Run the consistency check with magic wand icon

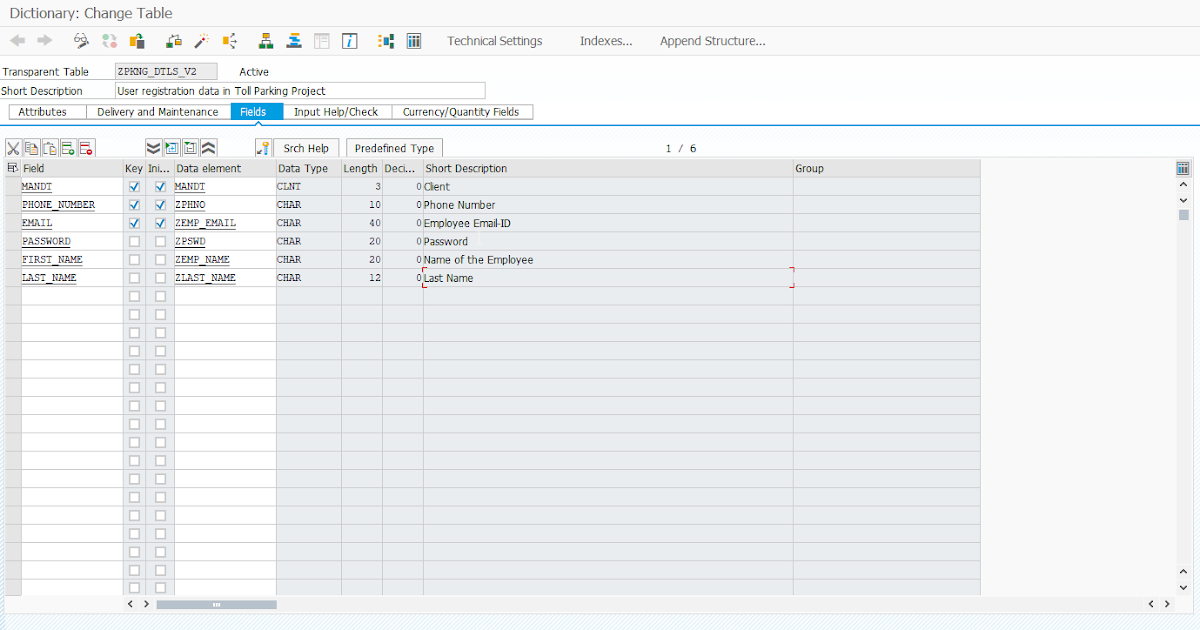pos(199,41)
